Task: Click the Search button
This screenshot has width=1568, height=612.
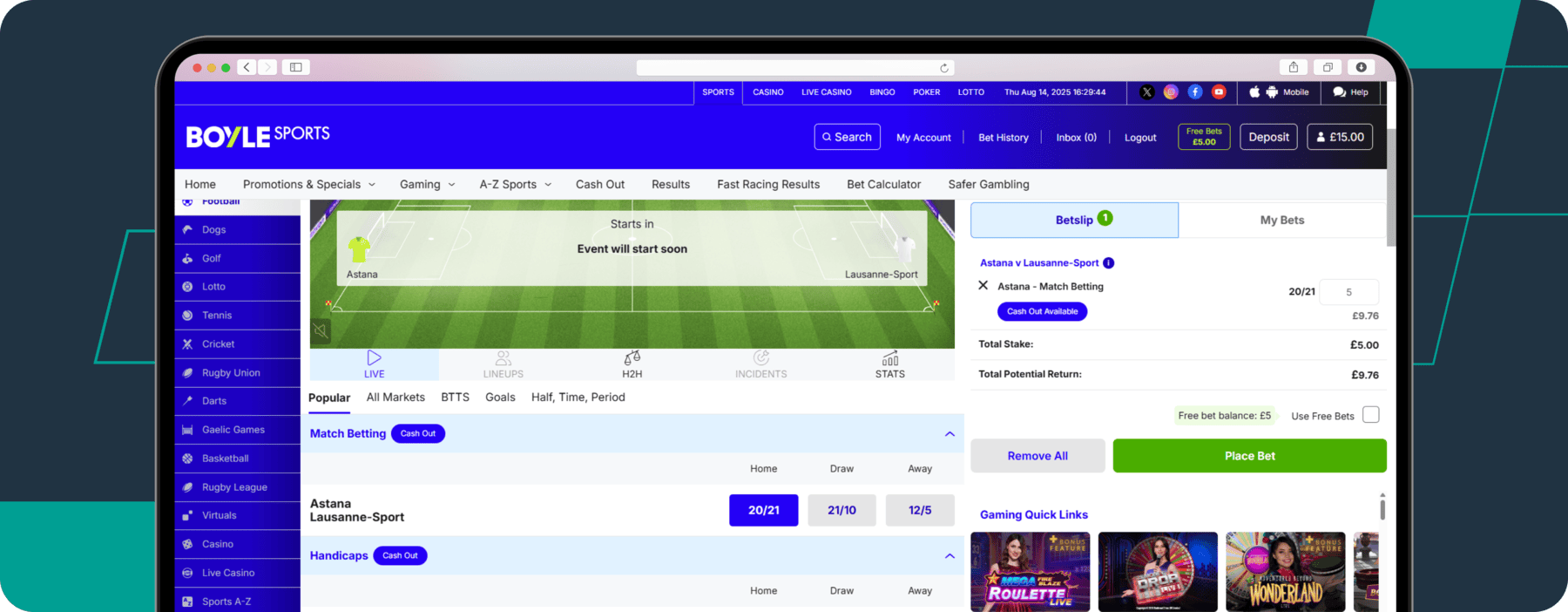Action: [848, 137]
